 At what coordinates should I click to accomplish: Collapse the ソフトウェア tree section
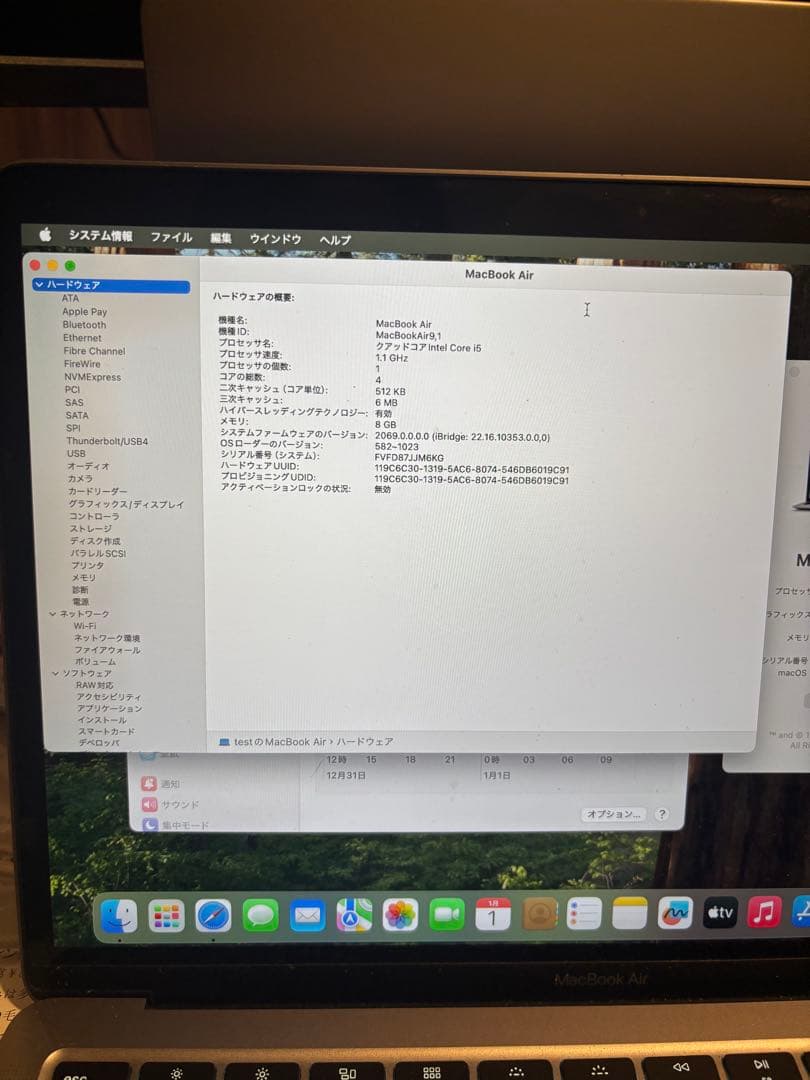54,672
